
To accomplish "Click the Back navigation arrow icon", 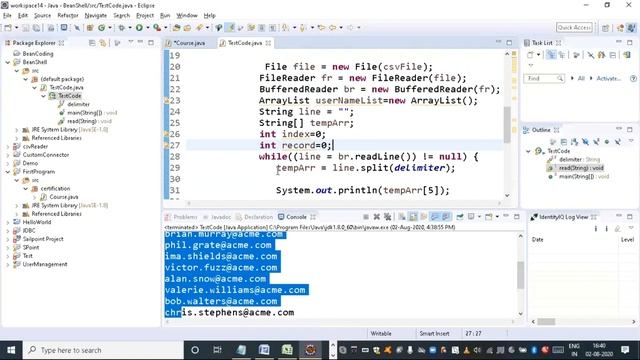I will pos(333,28).
